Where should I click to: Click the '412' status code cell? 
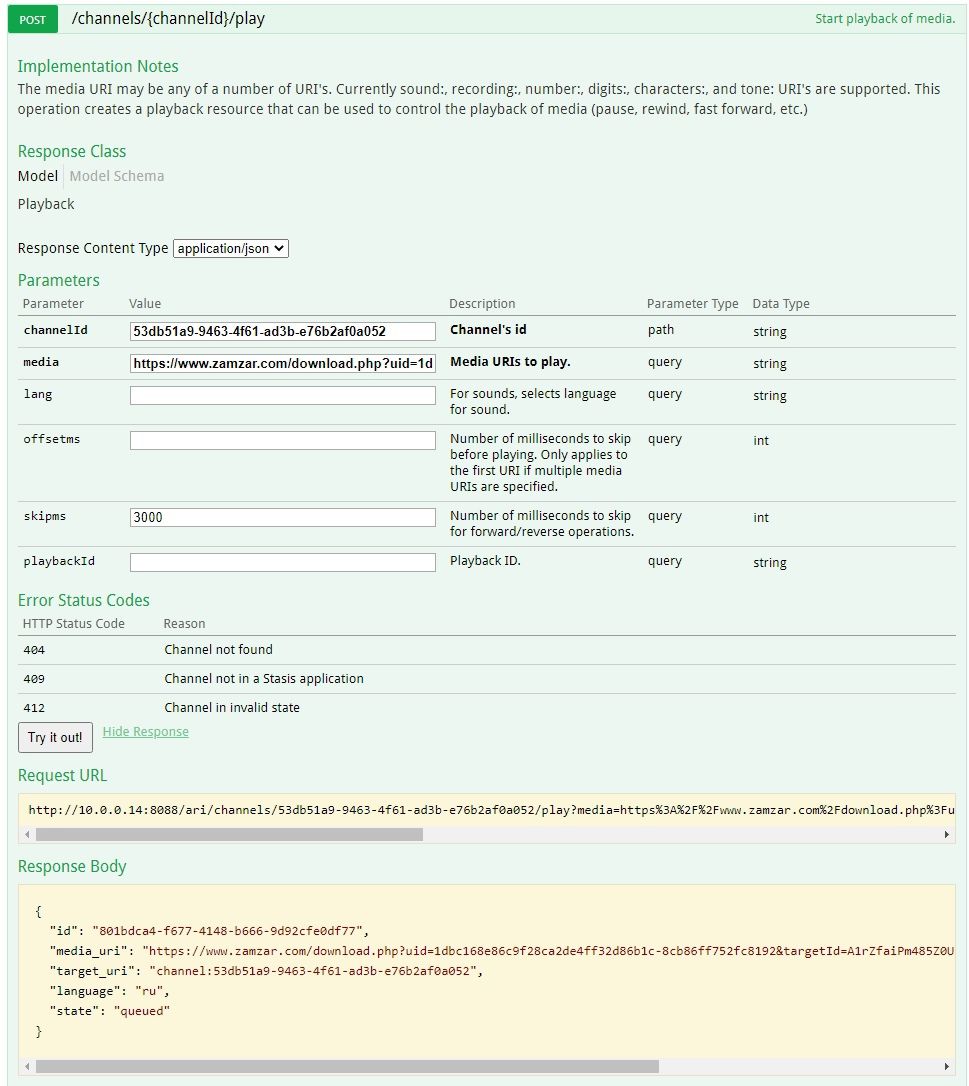[34, 709]
